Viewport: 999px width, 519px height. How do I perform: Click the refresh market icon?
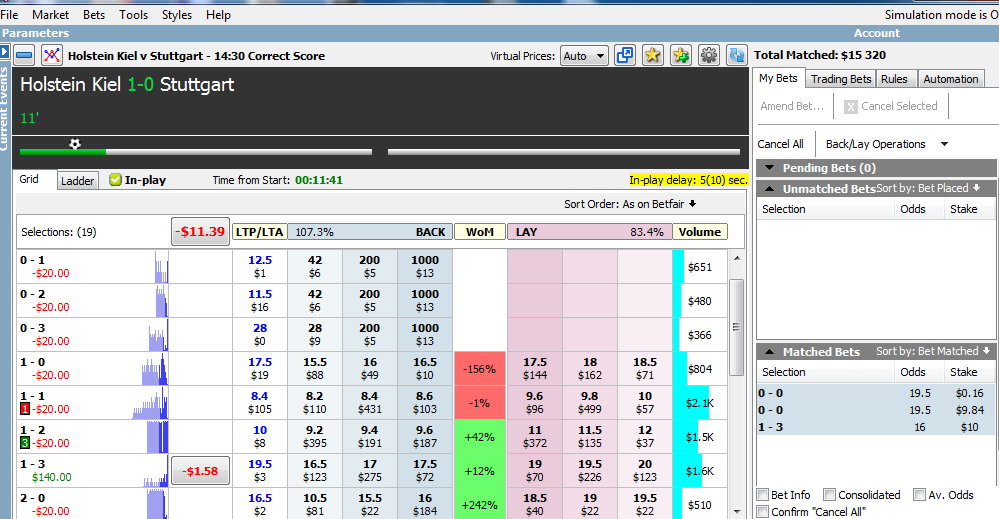[737, 55]
